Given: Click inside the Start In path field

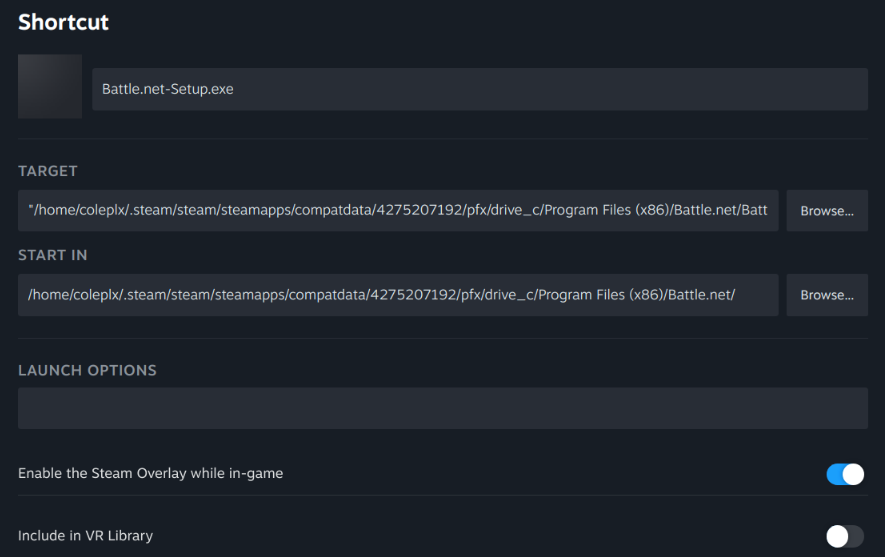Looking at the screenshot, I should (x=398, y=295).
